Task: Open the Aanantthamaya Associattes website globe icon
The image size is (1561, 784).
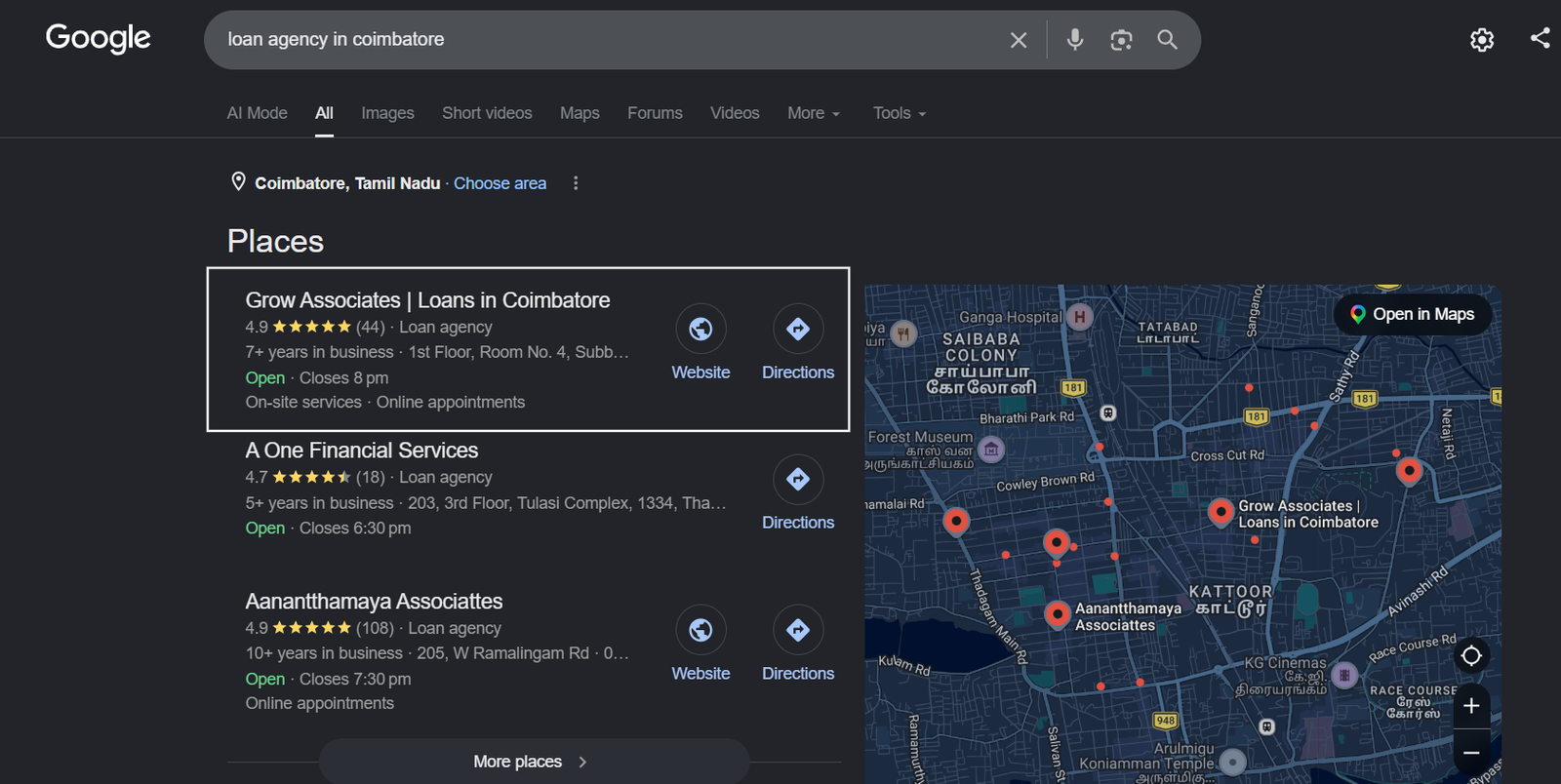Action: tap(700, 631)
